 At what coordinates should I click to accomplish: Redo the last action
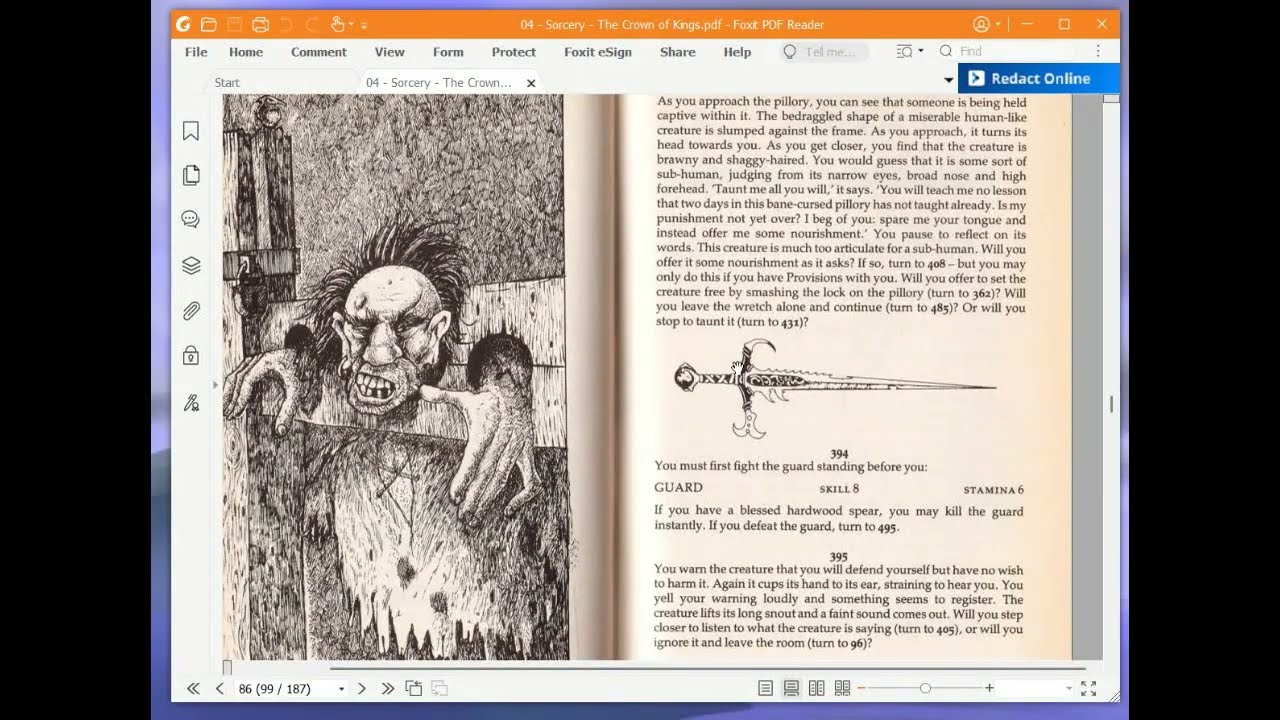[x=312, y=24]
